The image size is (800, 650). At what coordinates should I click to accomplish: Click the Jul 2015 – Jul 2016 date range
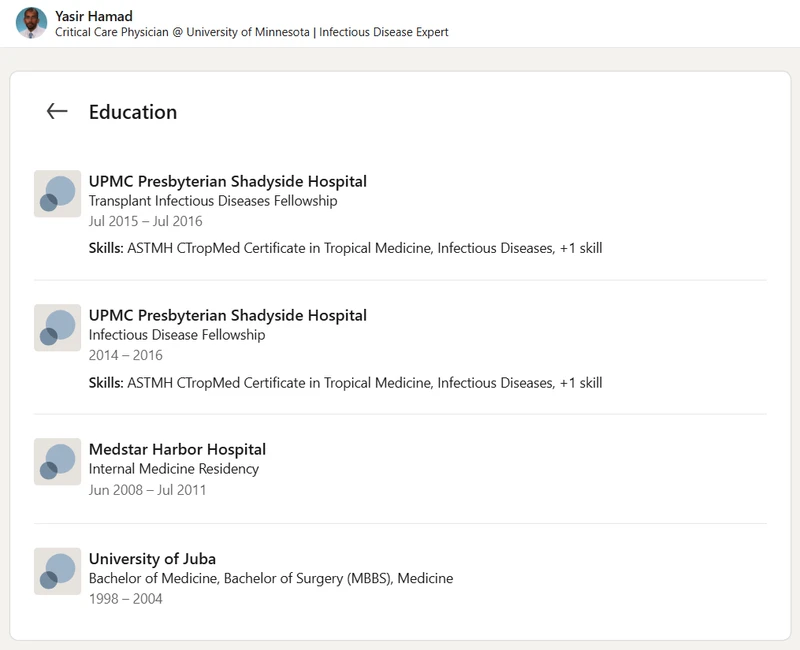(145, 221)
